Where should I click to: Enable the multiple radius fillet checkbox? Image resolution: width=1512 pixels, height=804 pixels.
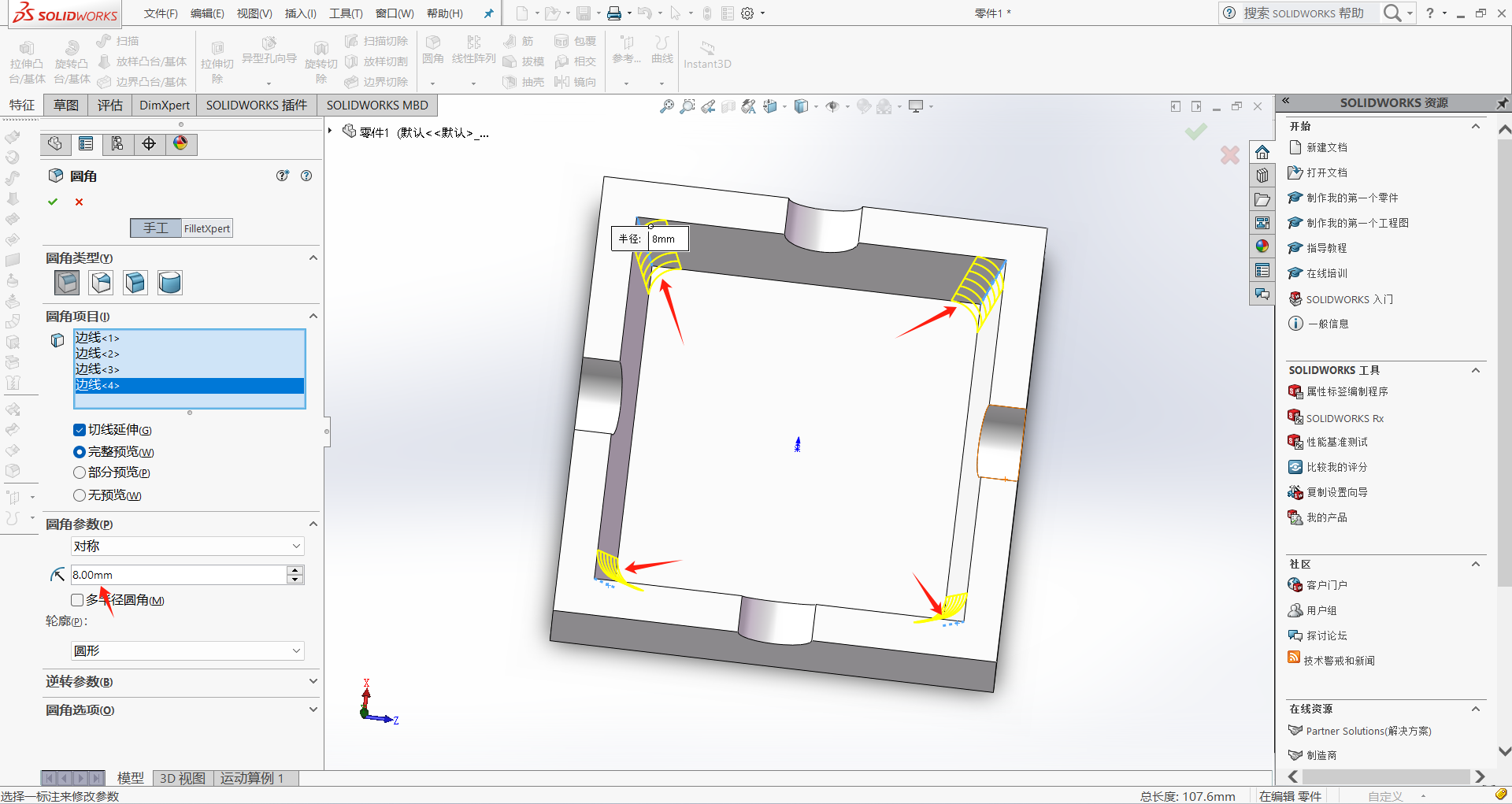pos(77,600)
